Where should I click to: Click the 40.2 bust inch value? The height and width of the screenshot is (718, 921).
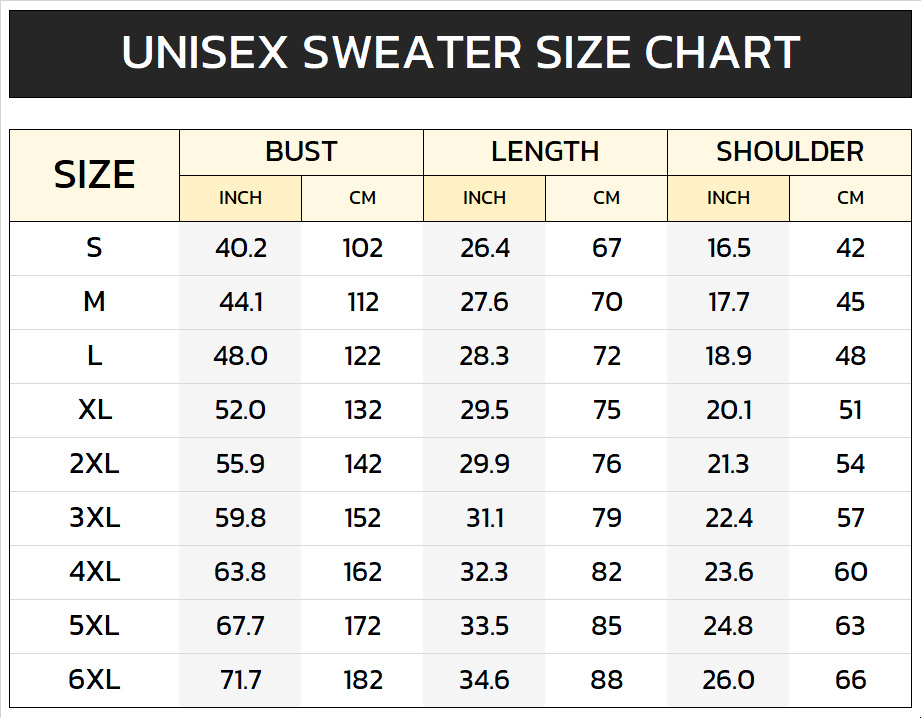240,248
